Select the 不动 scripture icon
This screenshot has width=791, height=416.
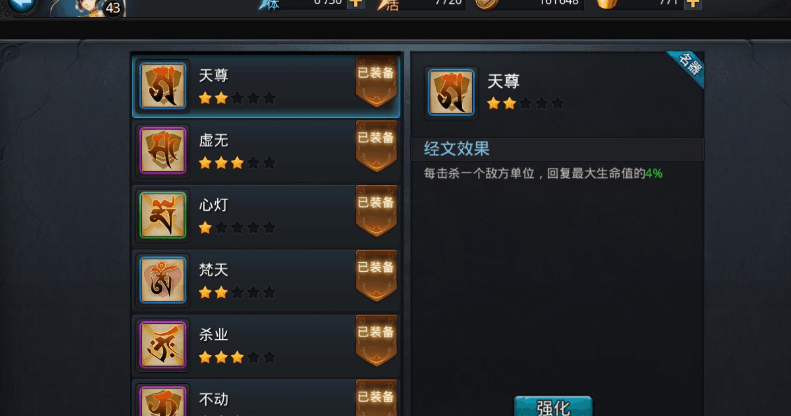point(162,401)
